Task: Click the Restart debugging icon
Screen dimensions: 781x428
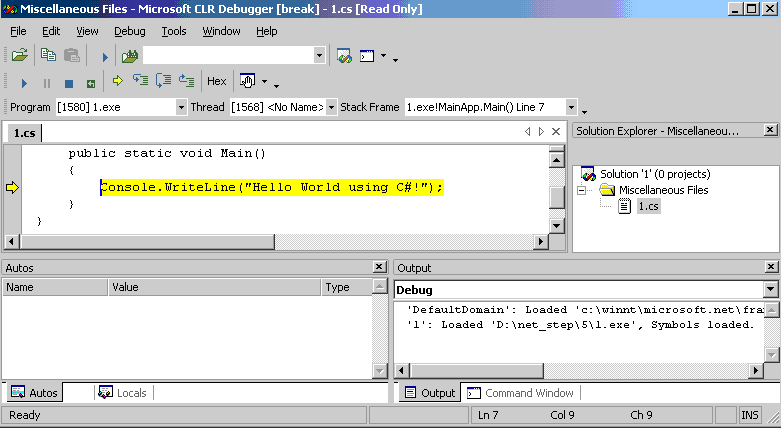Action: pyautogui.click(x=91, y=83)
